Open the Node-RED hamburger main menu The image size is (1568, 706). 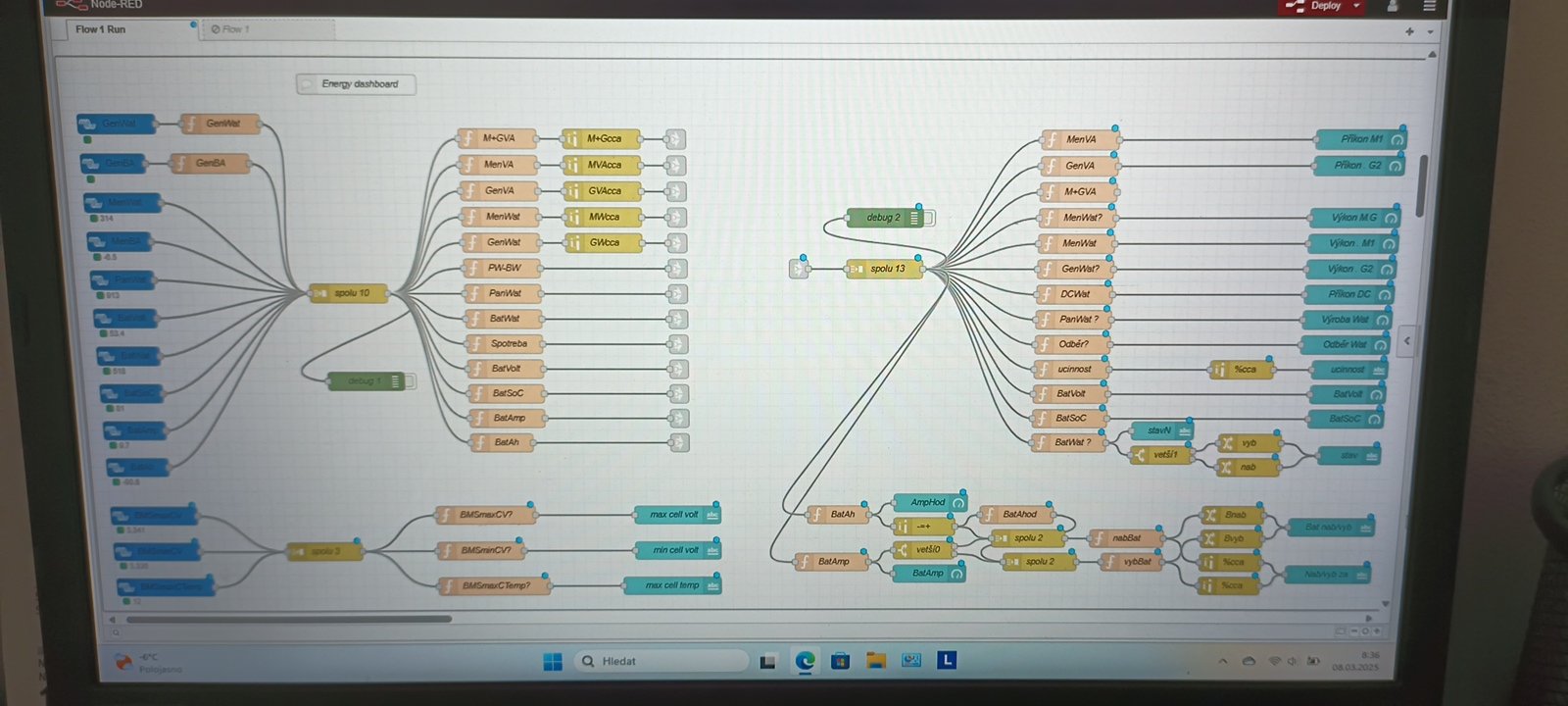tap(1429, 6)
